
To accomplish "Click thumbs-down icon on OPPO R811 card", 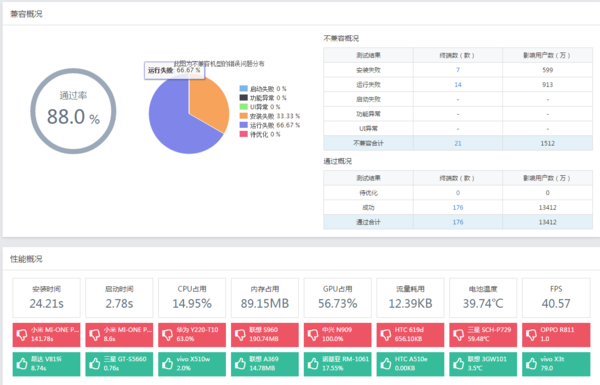I will click(x=531, y=335).
